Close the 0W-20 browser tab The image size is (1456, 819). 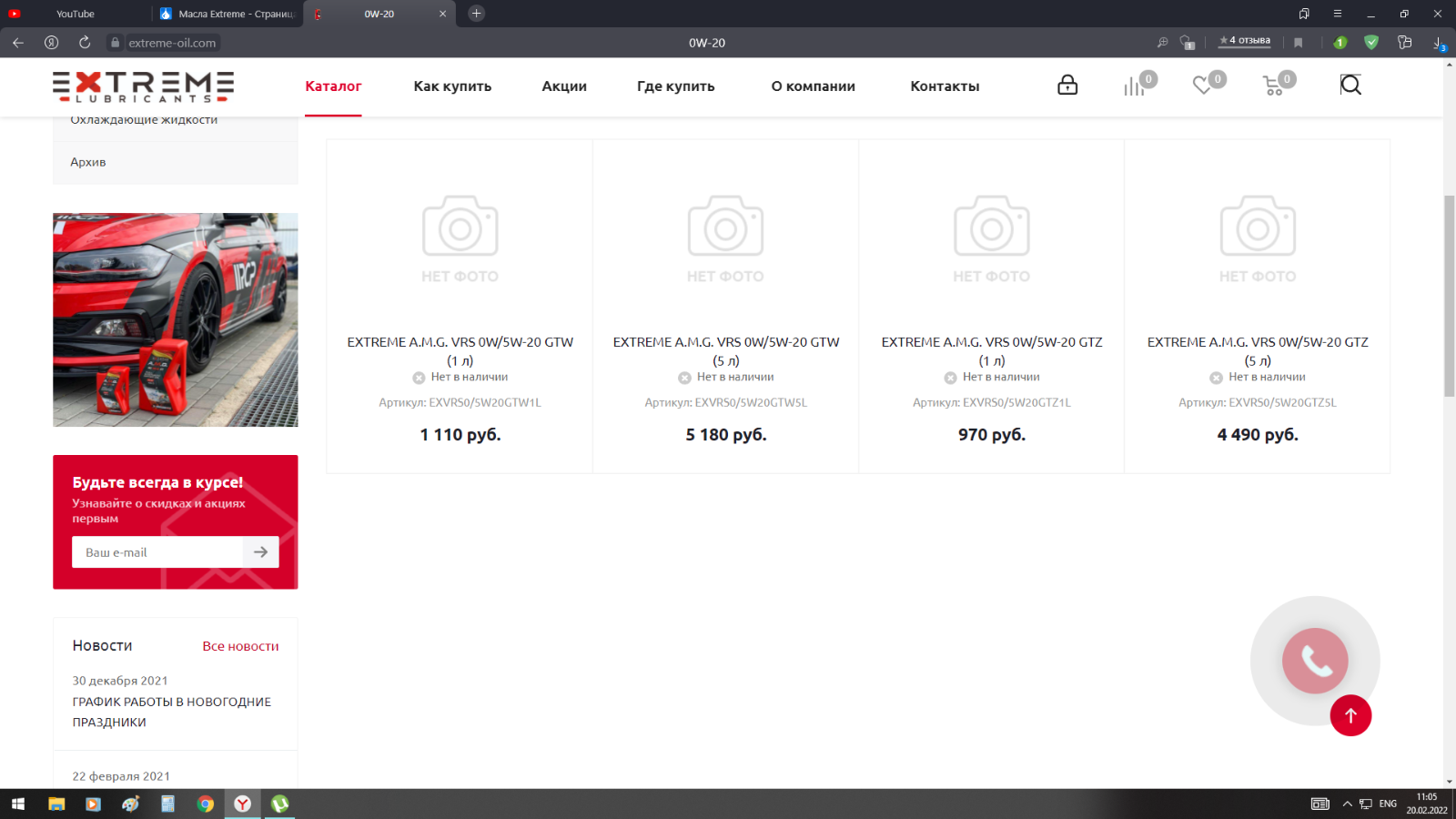coord(443,14)
